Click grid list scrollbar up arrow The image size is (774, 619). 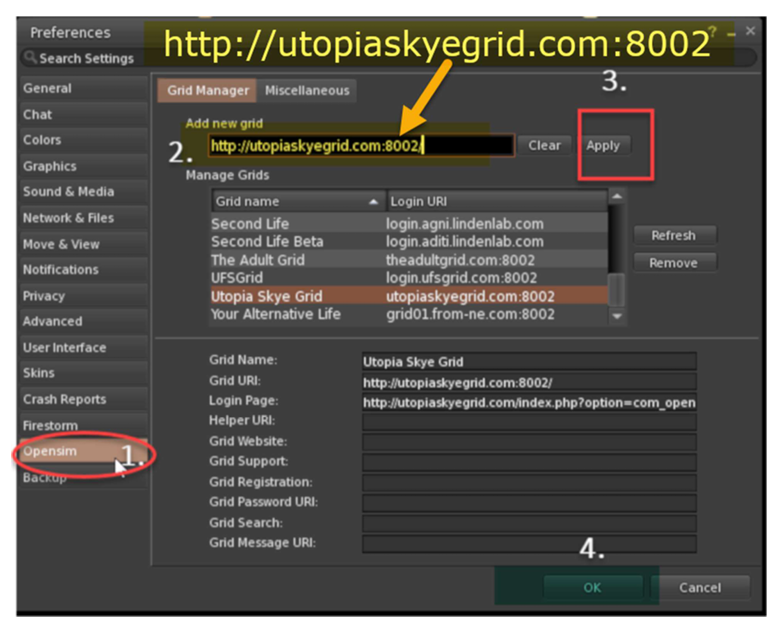(x=617, y=196)
